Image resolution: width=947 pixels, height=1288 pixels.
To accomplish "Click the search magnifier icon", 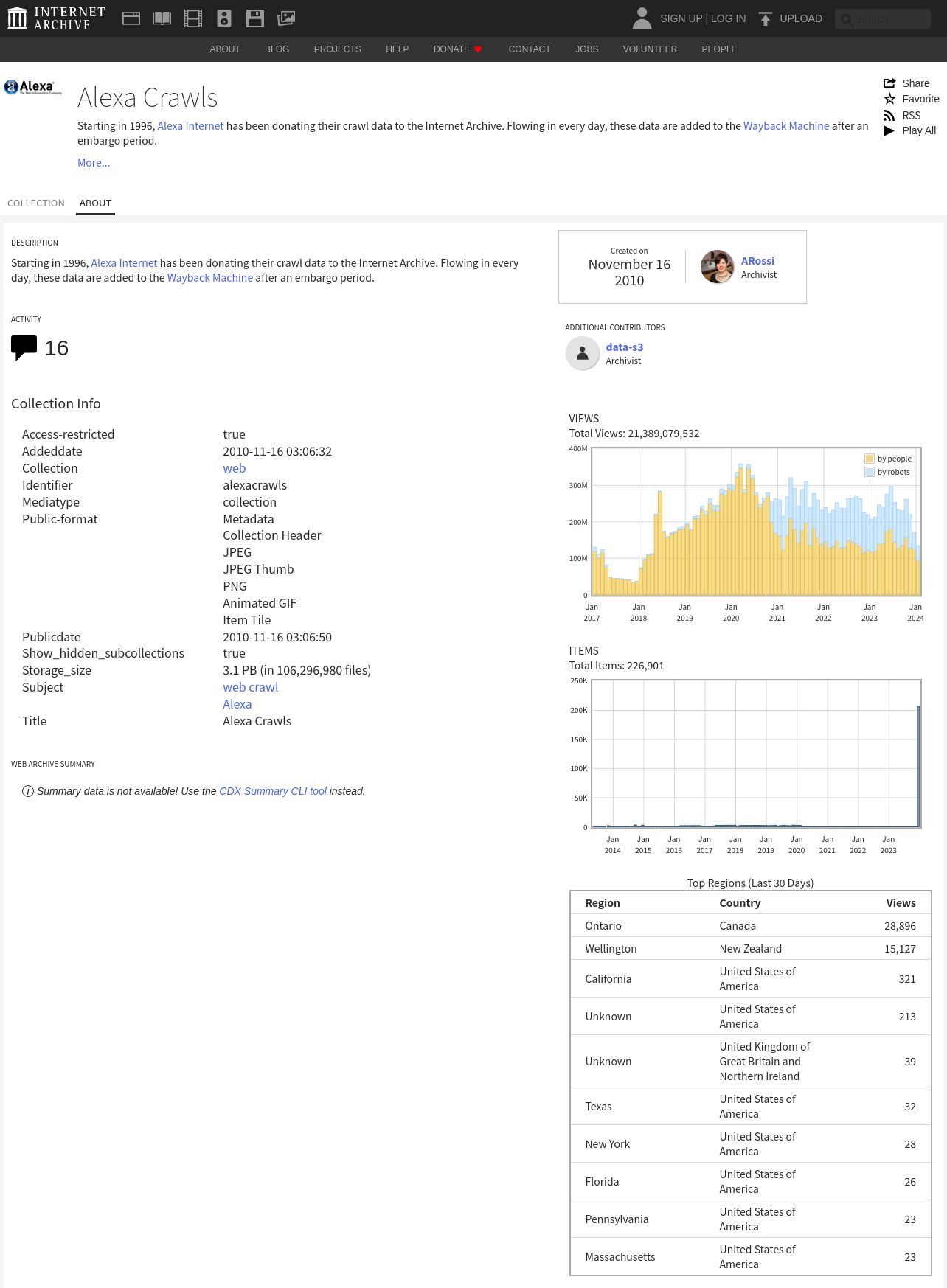I will click(x=847, y=20).
